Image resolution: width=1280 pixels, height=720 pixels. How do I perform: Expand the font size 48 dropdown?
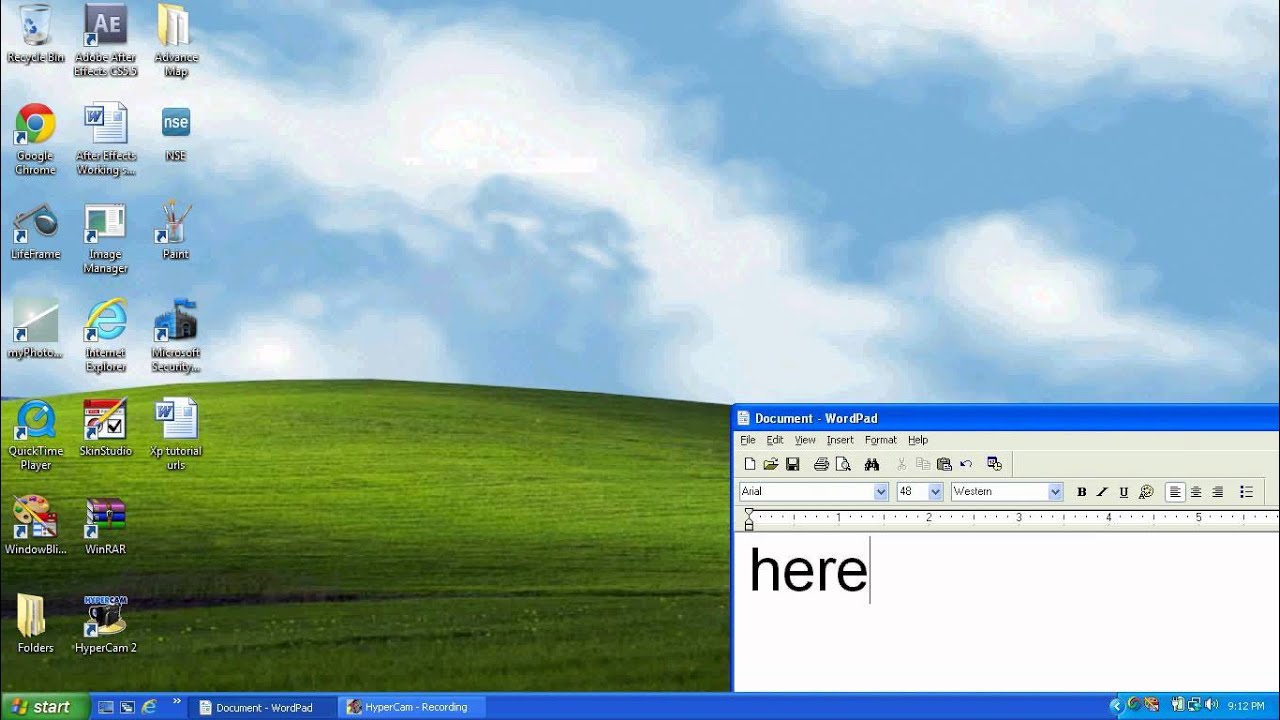pos(935,492)
